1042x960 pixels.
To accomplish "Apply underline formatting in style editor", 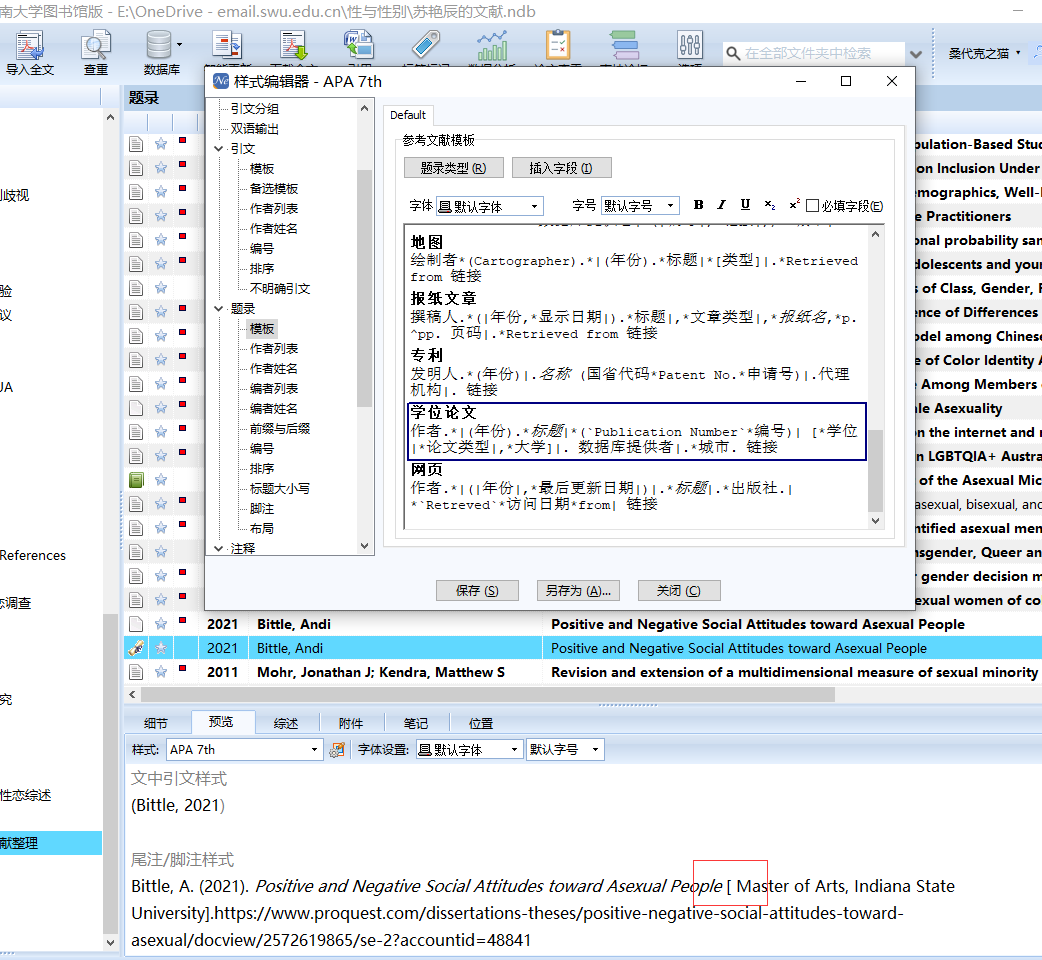I will 745,205.
